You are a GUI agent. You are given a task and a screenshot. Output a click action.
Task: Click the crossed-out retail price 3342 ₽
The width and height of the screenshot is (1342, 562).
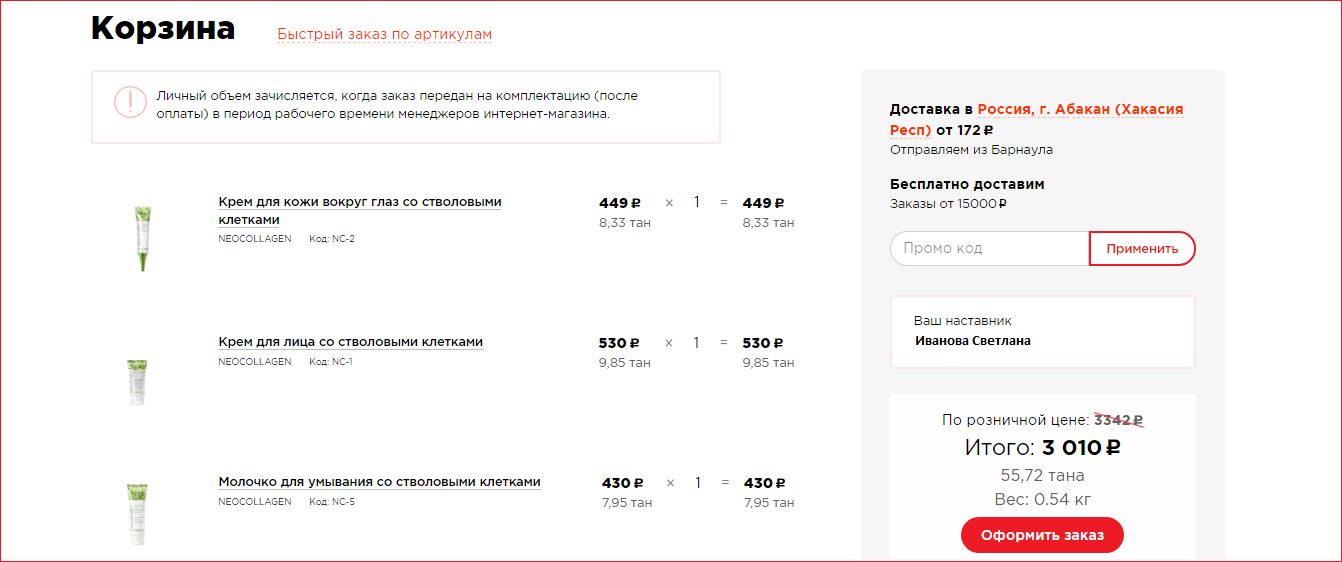click(x=1118, y=421)
